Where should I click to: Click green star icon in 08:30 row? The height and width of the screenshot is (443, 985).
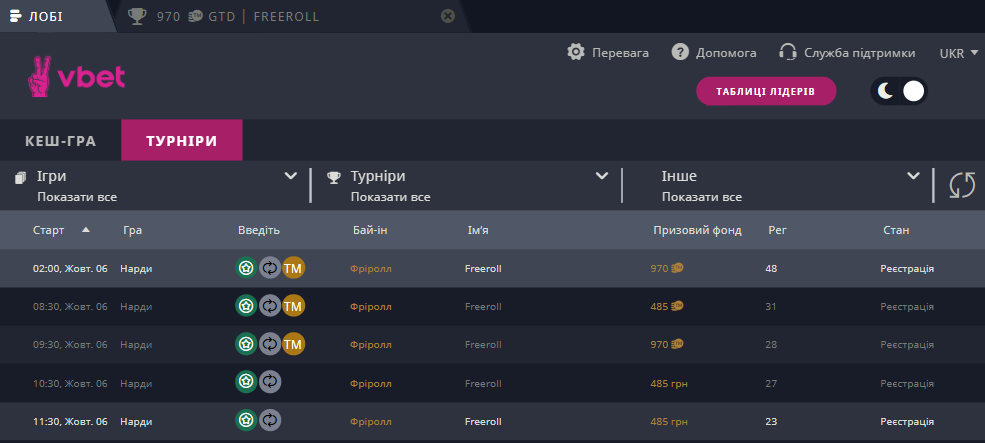246,306
